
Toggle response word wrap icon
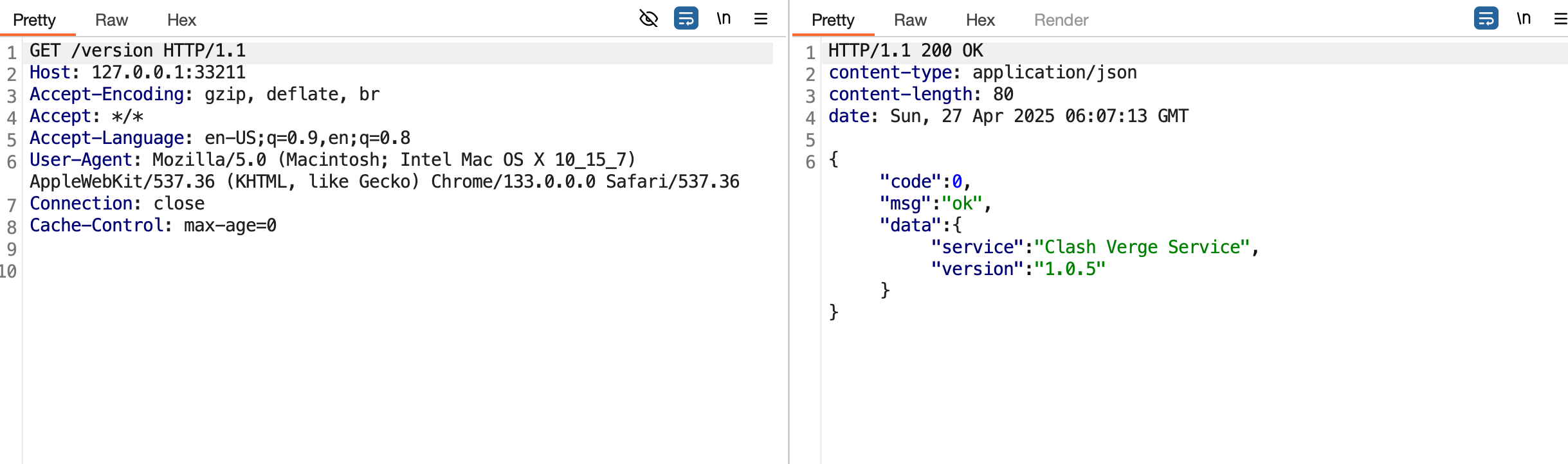tap(1486, 19)
